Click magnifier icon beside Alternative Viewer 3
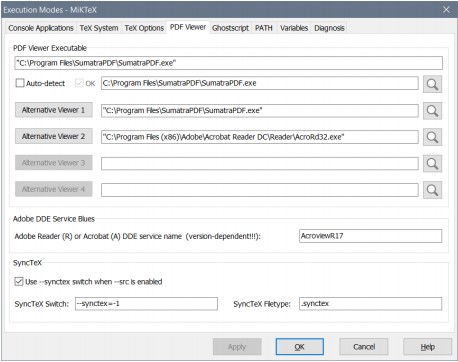This screenshot has height=362, width=458. pyautogui.click(x=432, y=163)
